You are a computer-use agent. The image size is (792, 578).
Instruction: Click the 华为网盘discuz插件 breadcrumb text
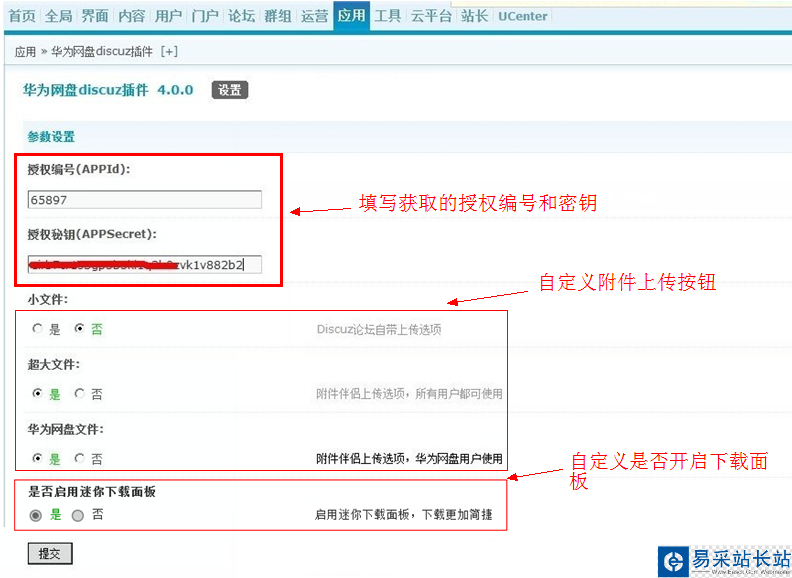click(102, 52)
